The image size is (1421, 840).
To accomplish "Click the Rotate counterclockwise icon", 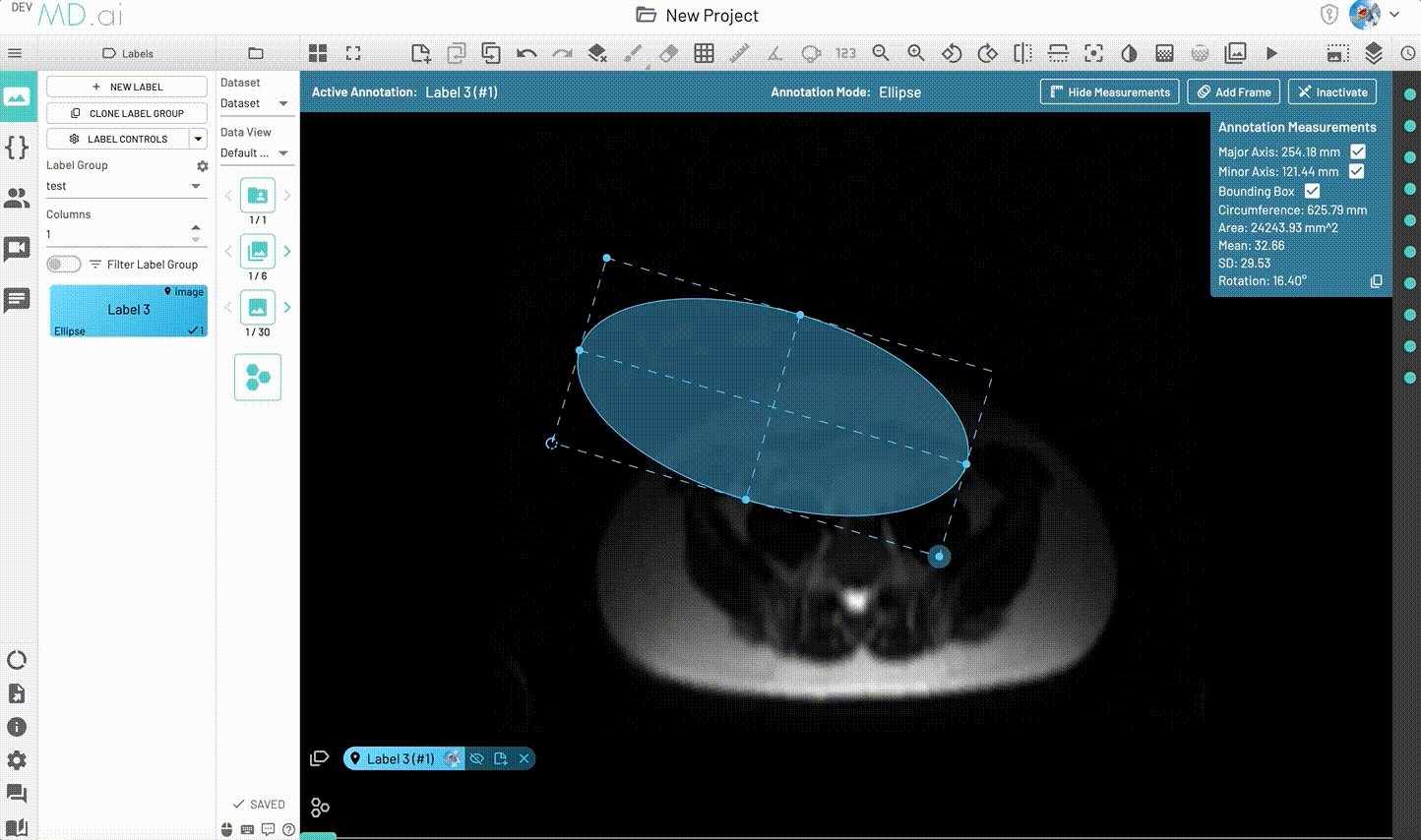I will [x=952, y=53].
